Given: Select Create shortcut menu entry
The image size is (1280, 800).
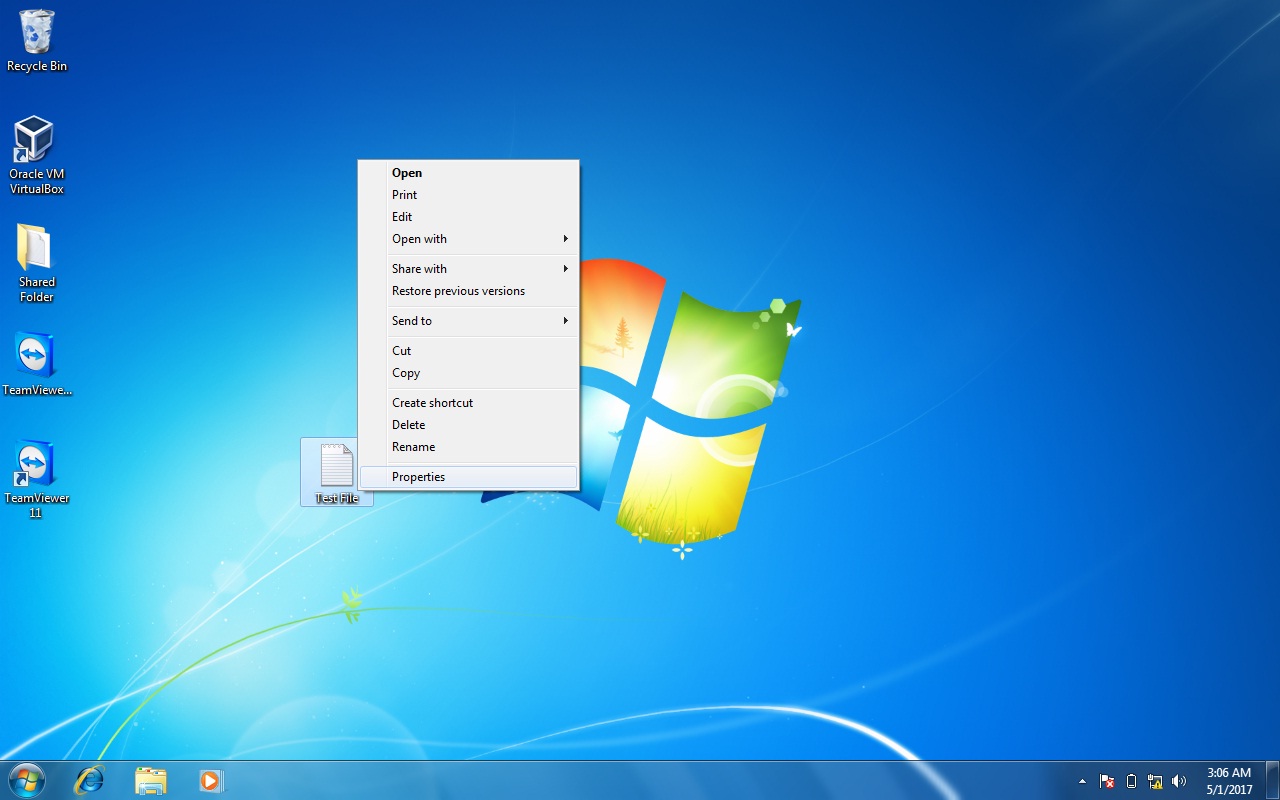Looking at the screenshot, I should click(x=469, y=403).
